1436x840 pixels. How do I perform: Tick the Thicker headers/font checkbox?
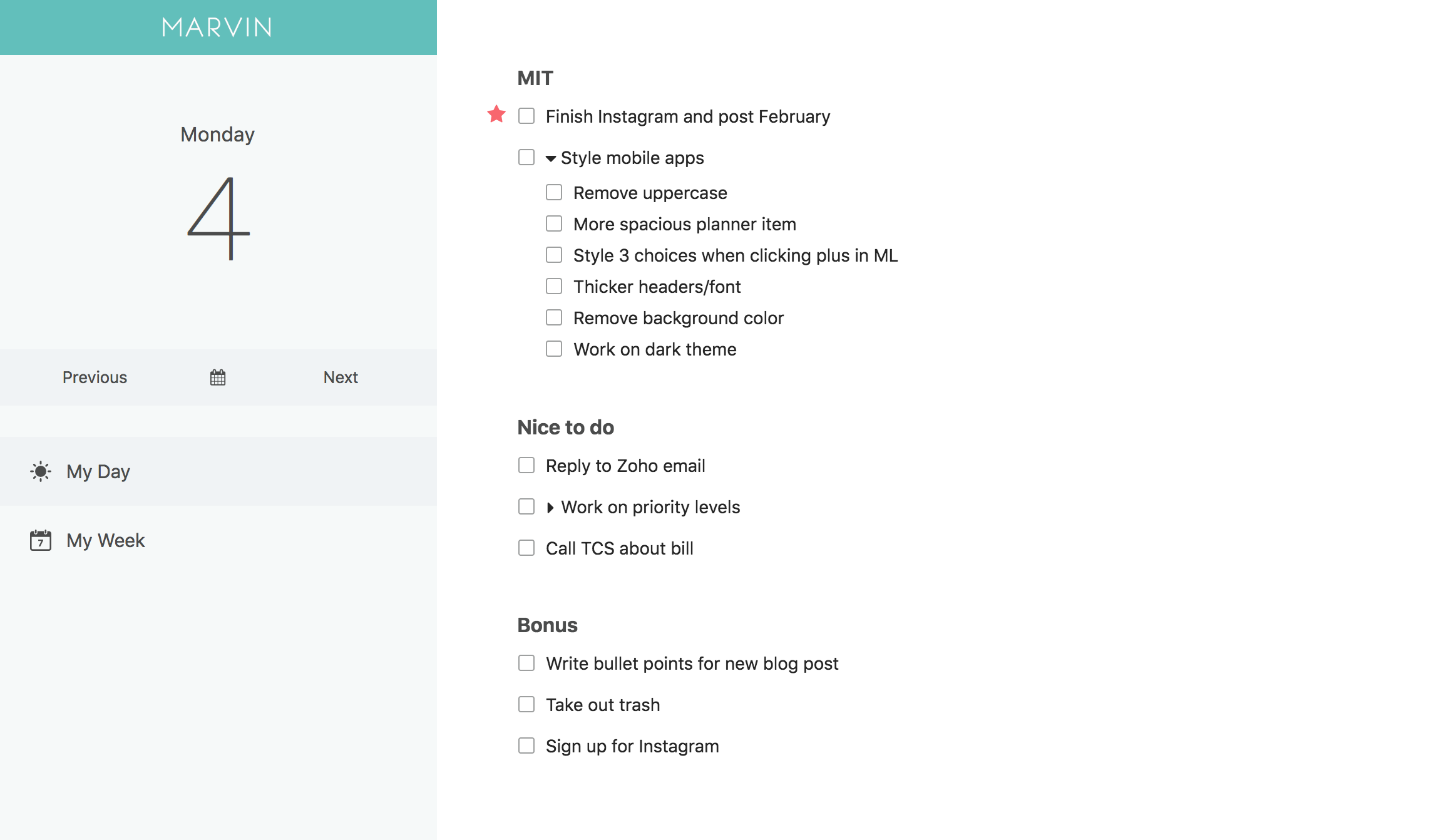[554, 286]
